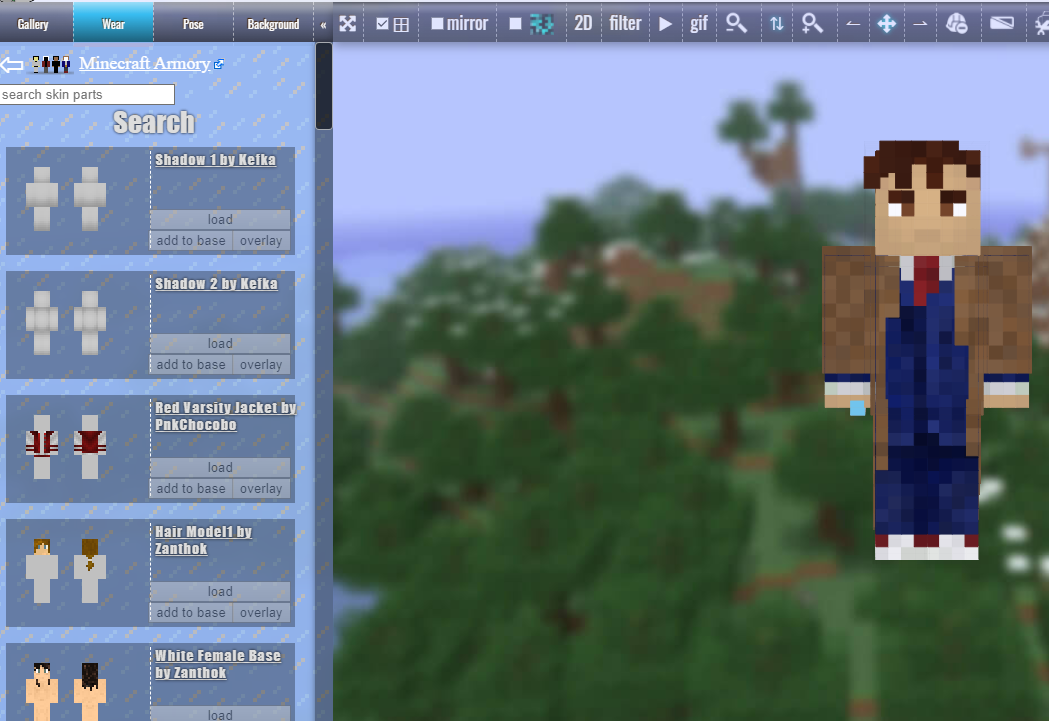Viewport: 1049px width, 721px height.
Task: Open Shadow 1 by Kefka link
Action: (x=215, y=160)
